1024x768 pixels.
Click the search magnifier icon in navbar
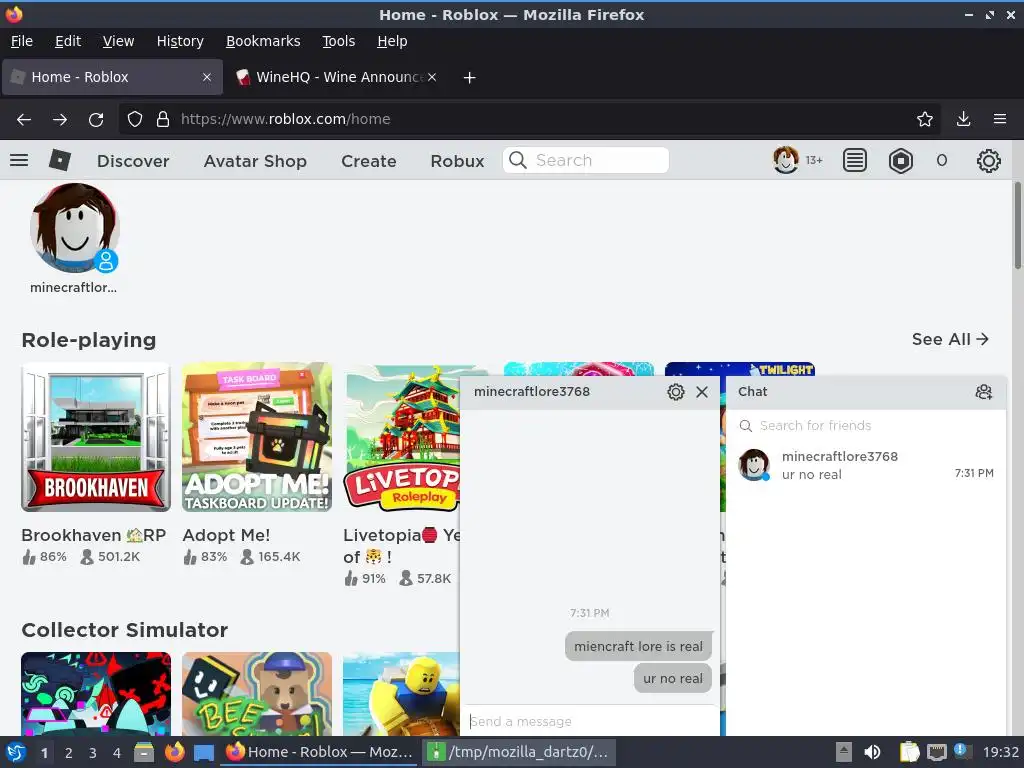[x=518, y=160]
